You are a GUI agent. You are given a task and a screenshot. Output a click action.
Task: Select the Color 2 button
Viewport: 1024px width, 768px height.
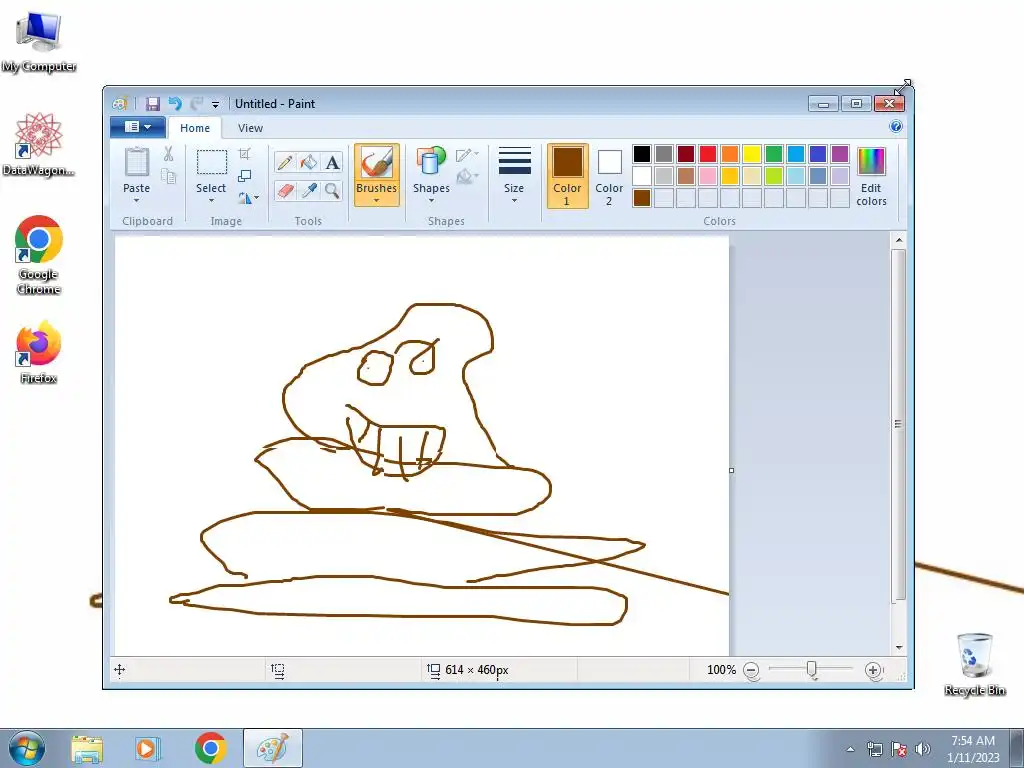pos(609,176)
